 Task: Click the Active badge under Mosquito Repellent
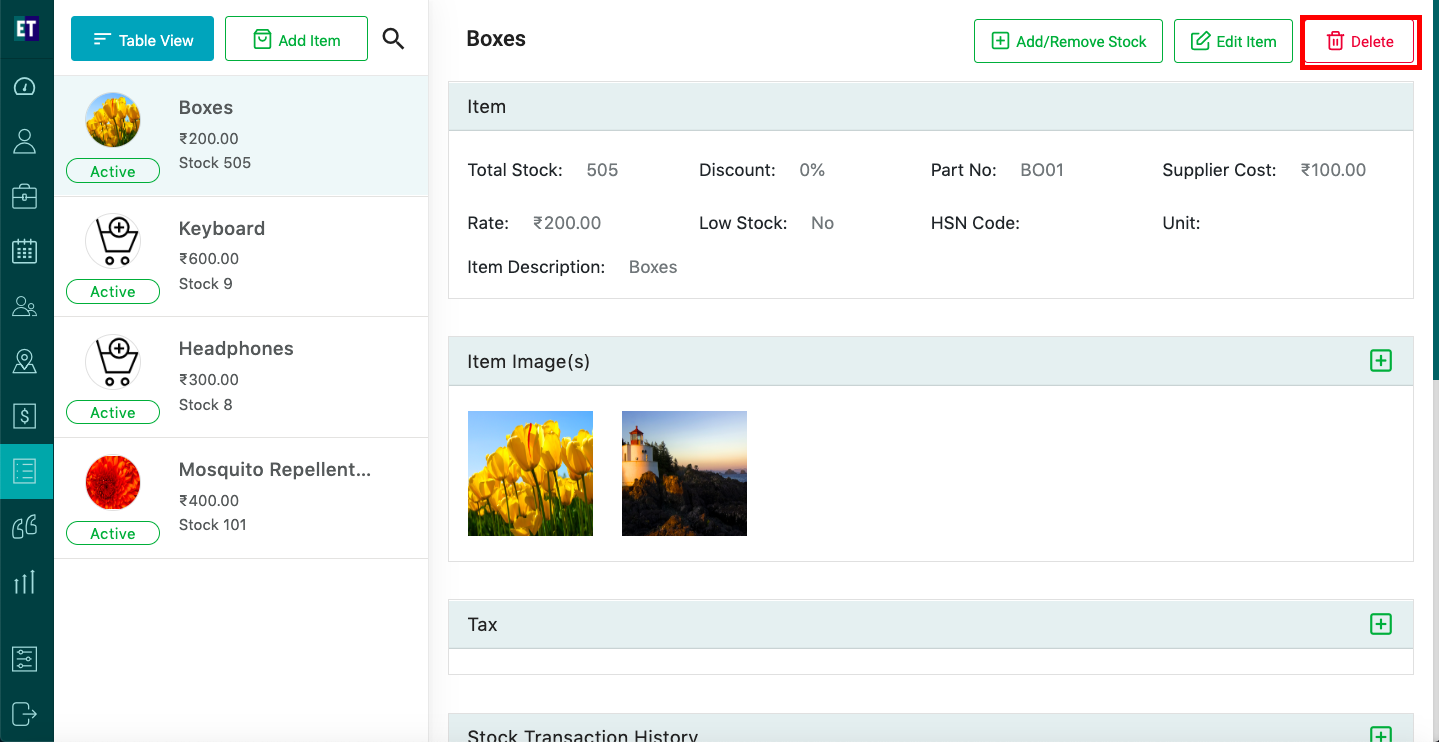point(113,533)
